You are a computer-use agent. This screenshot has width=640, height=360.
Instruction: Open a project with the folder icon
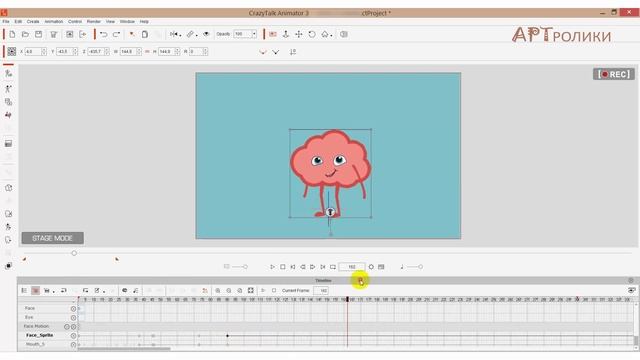tap(25, 35)
